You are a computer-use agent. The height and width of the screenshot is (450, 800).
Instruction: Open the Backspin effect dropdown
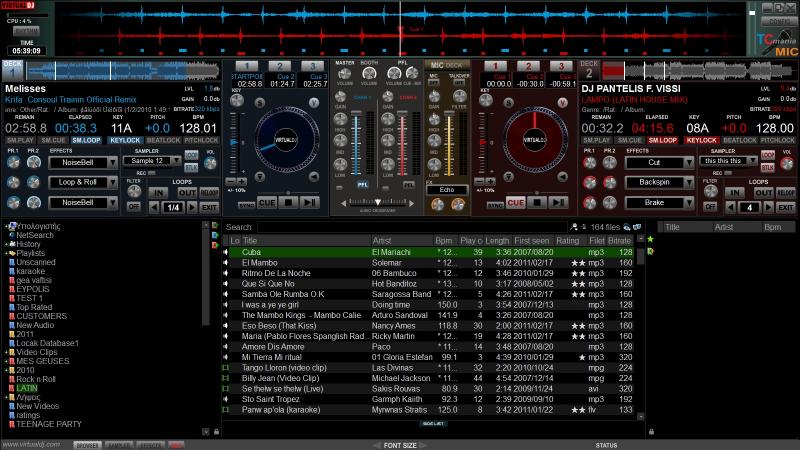(689, 183)
